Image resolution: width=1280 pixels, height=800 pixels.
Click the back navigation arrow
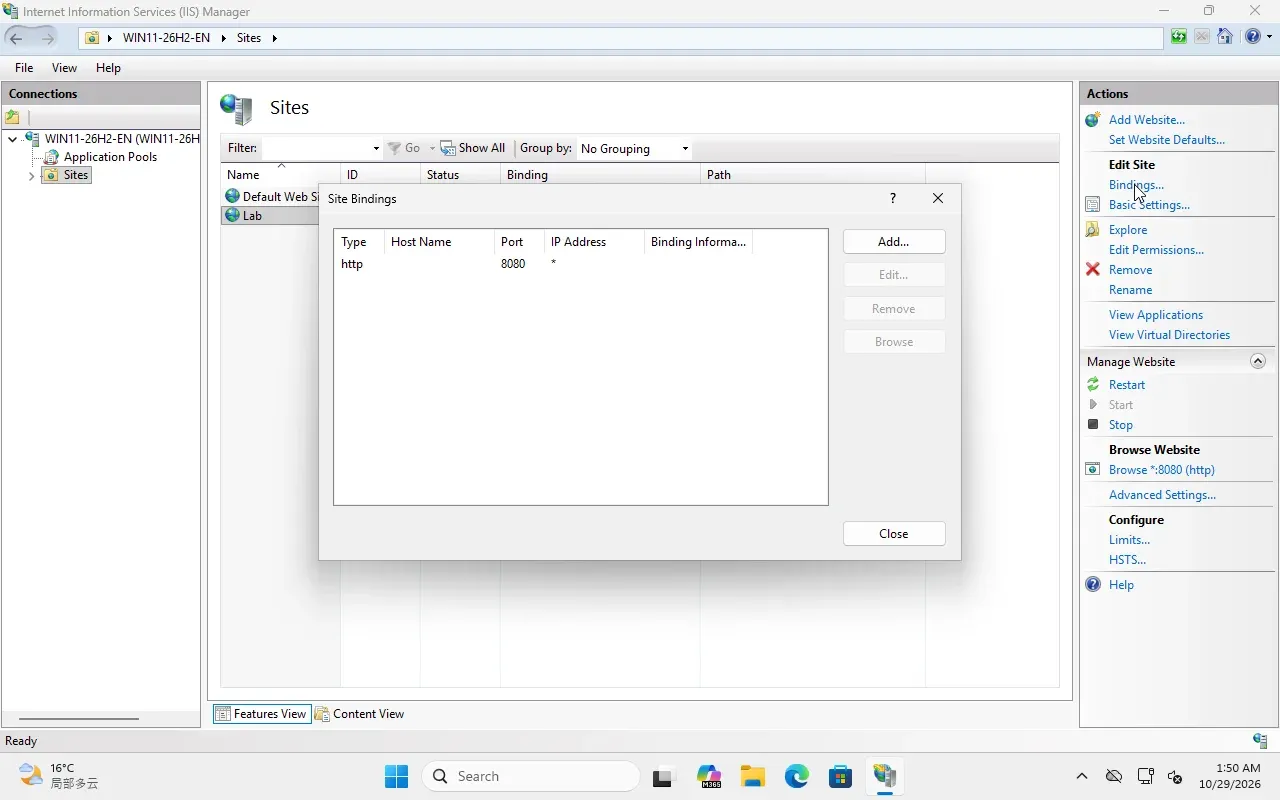16,38
